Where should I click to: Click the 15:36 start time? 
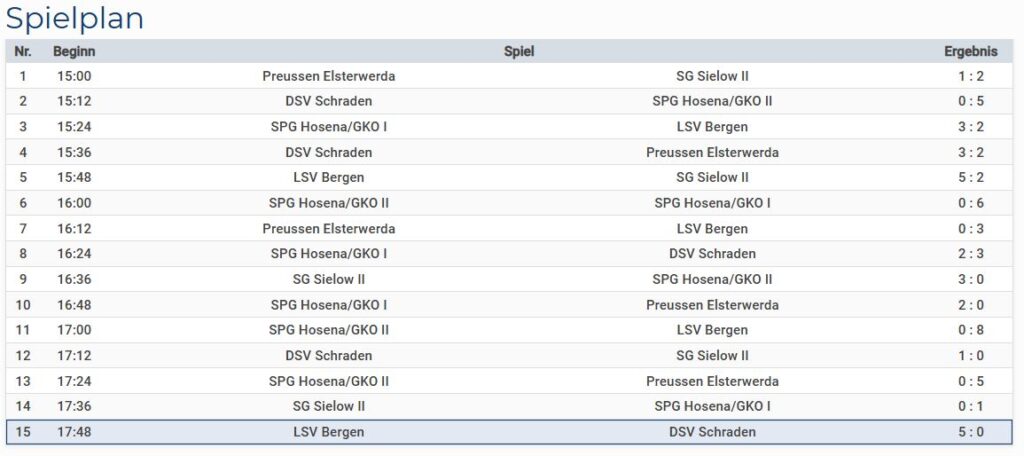click(74, 152)
